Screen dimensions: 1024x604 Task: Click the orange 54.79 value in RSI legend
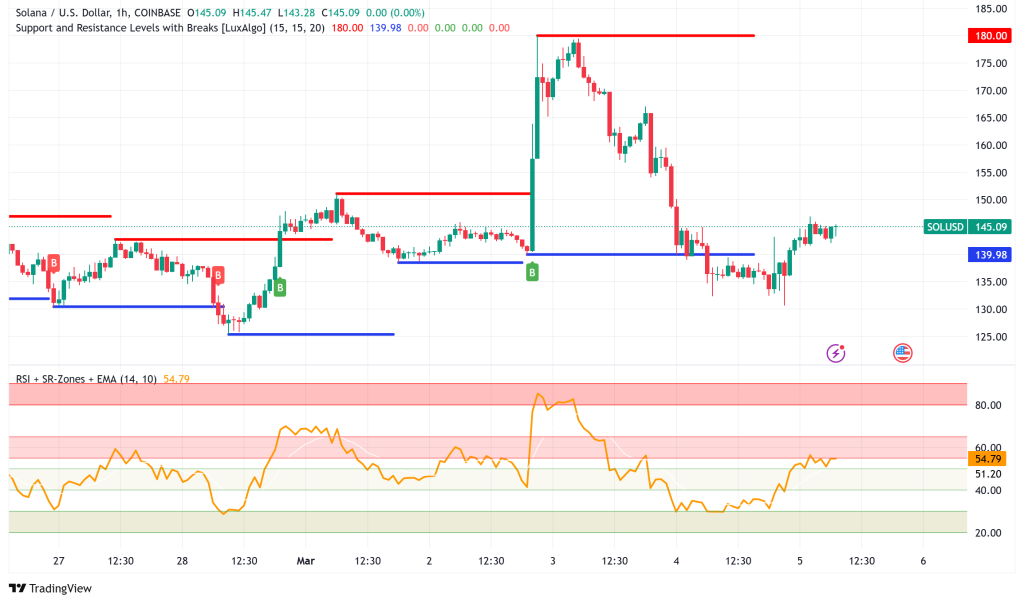pos(176,379)
